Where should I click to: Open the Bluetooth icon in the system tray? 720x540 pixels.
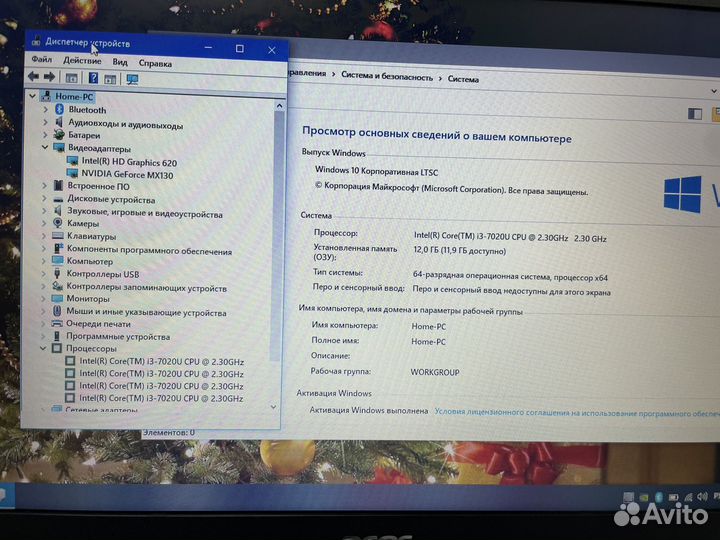point(658,497)
